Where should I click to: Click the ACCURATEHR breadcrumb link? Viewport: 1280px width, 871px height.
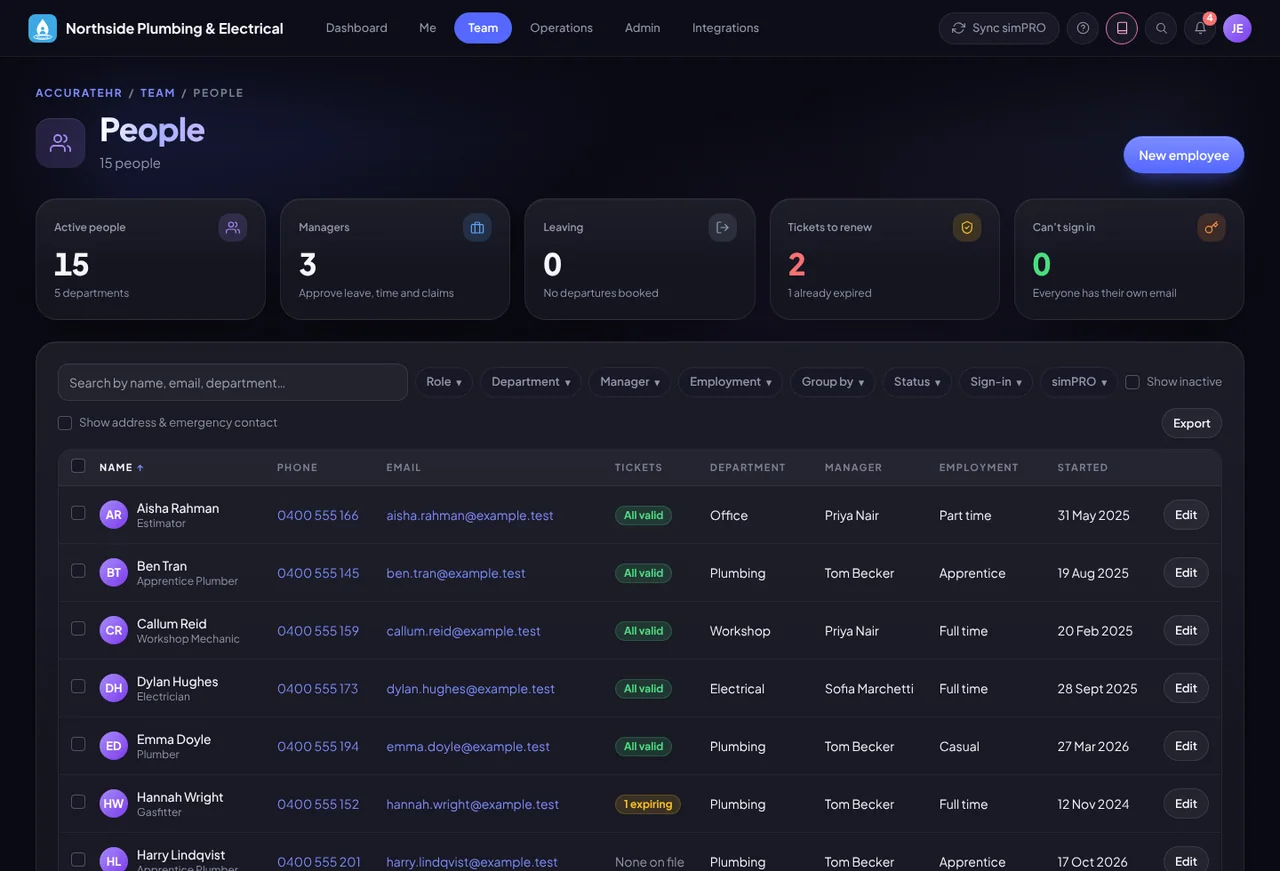click(79, 93)
